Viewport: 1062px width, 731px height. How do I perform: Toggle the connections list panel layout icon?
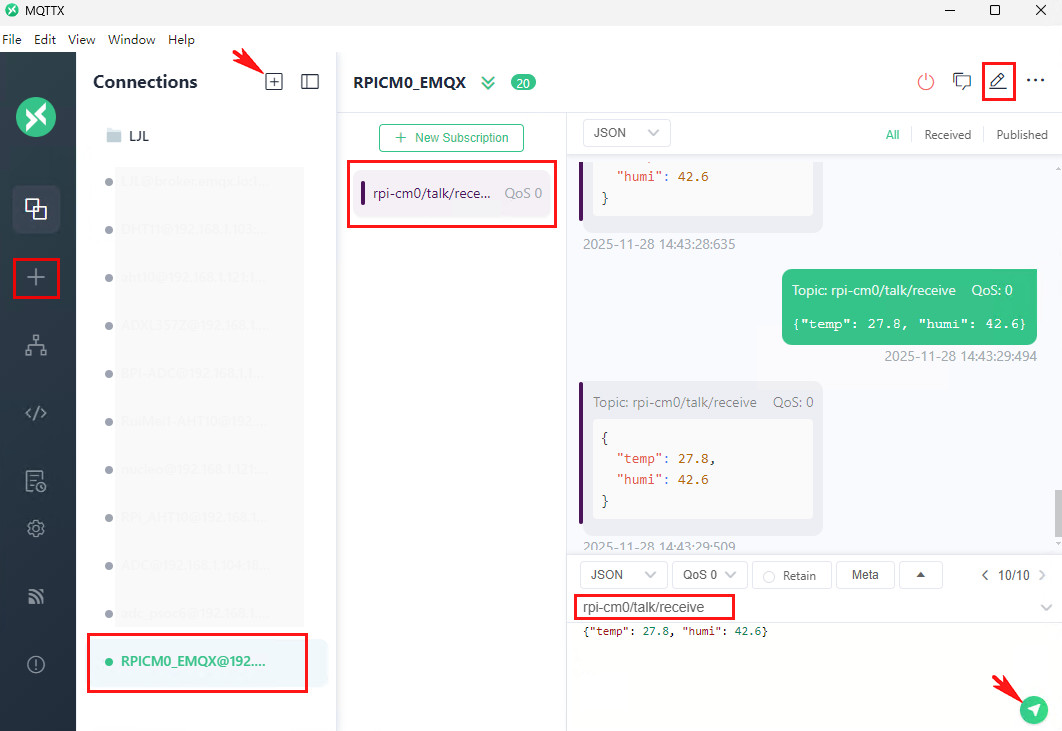[x=310, y=82]
